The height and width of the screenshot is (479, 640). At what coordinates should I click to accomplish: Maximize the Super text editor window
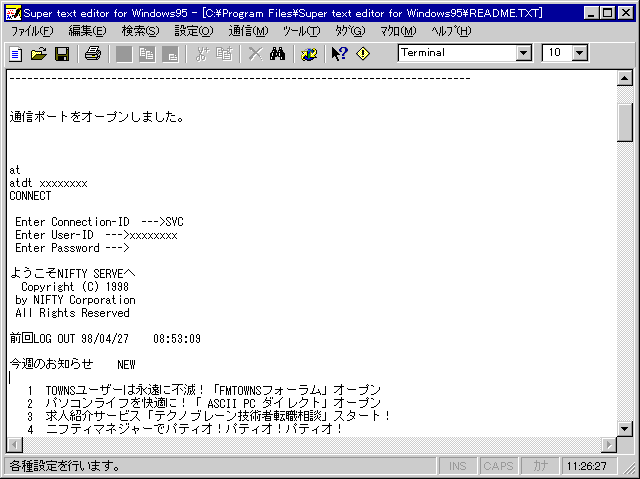pyautogui.click(x=607, y=13)
